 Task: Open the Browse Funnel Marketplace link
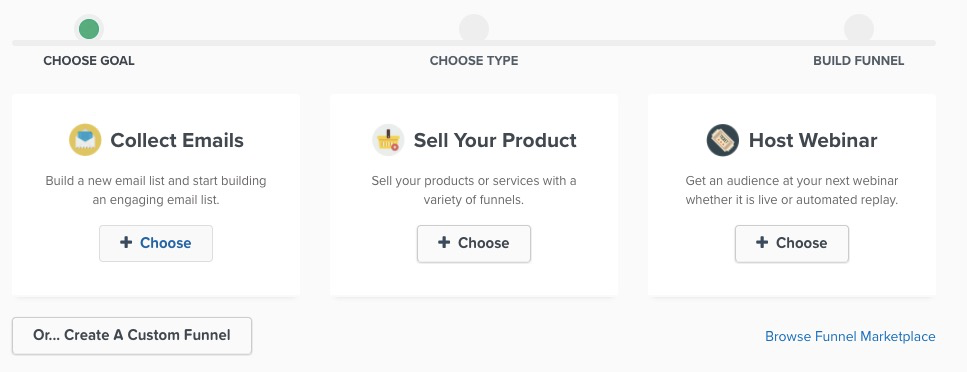(850, 336)
